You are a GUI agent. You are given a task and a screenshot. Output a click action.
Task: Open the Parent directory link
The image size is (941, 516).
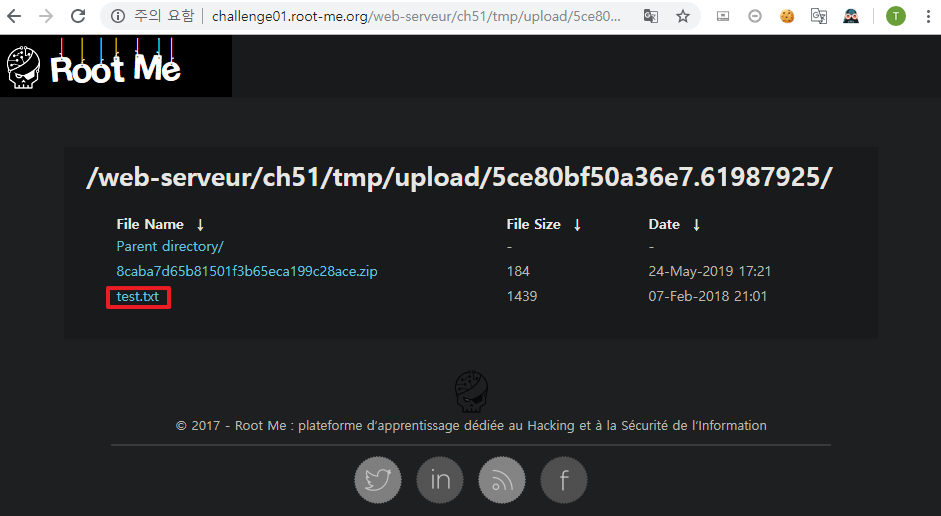(170, 247)
